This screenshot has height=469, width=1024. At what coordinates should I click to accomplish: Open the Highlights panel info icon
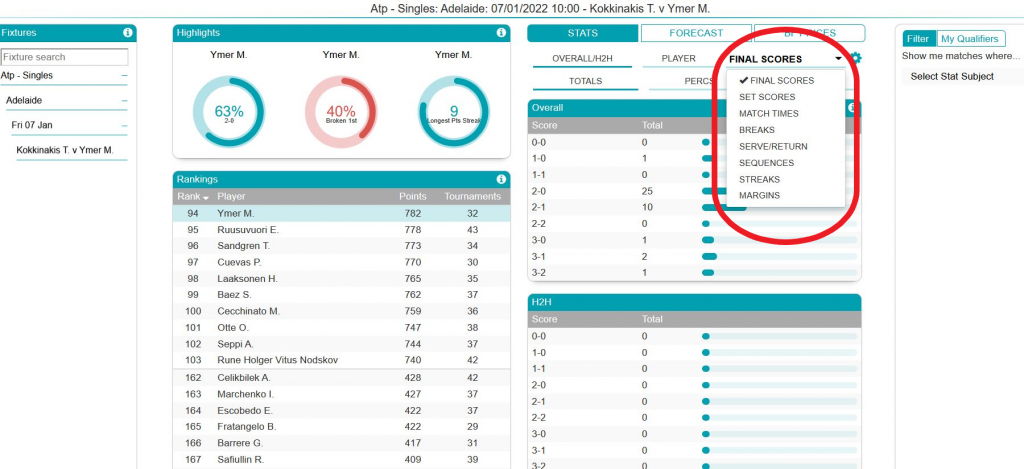coord(501,33)
